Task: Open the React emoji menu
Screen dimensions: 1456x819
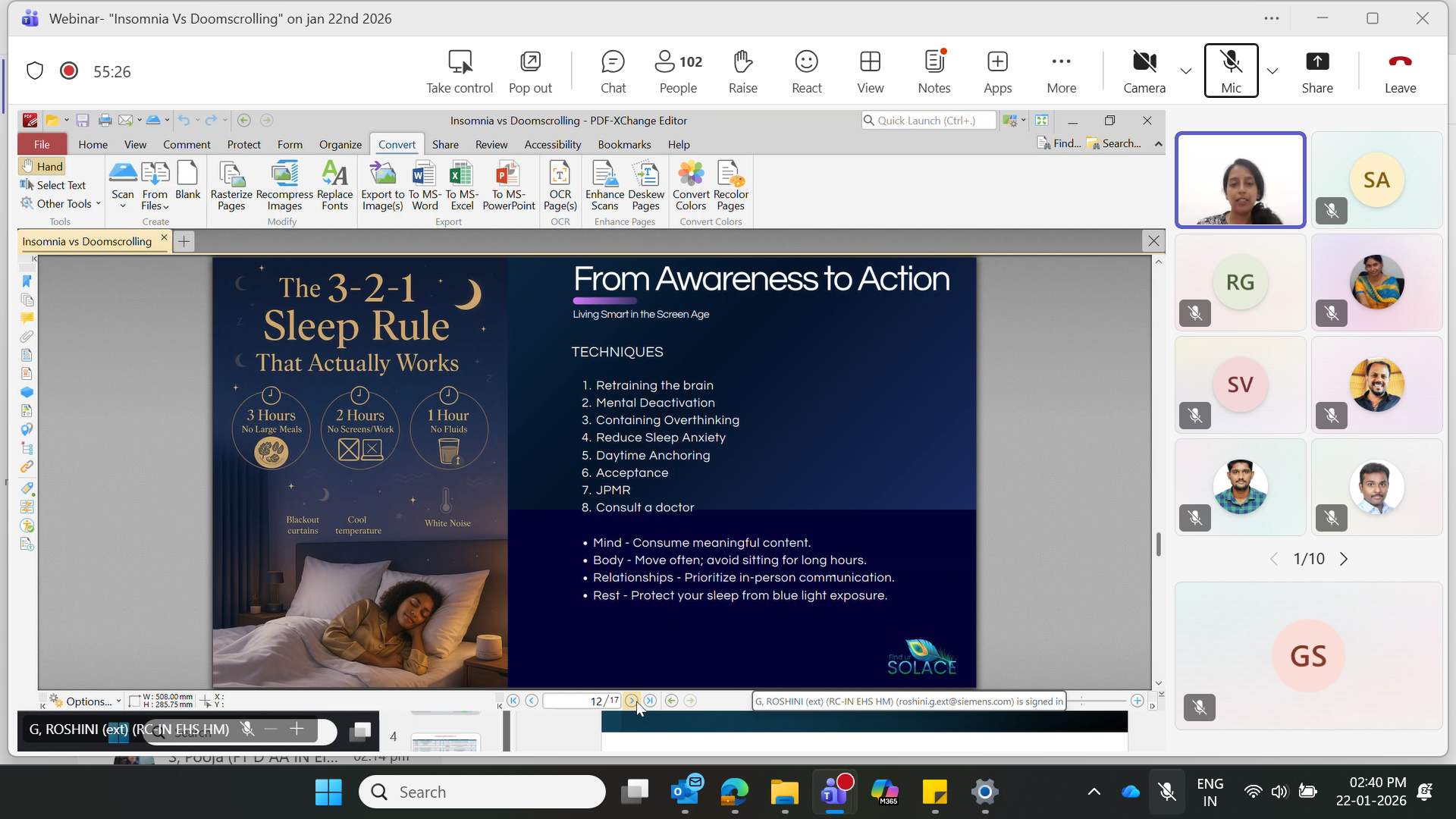Action: 806,71
